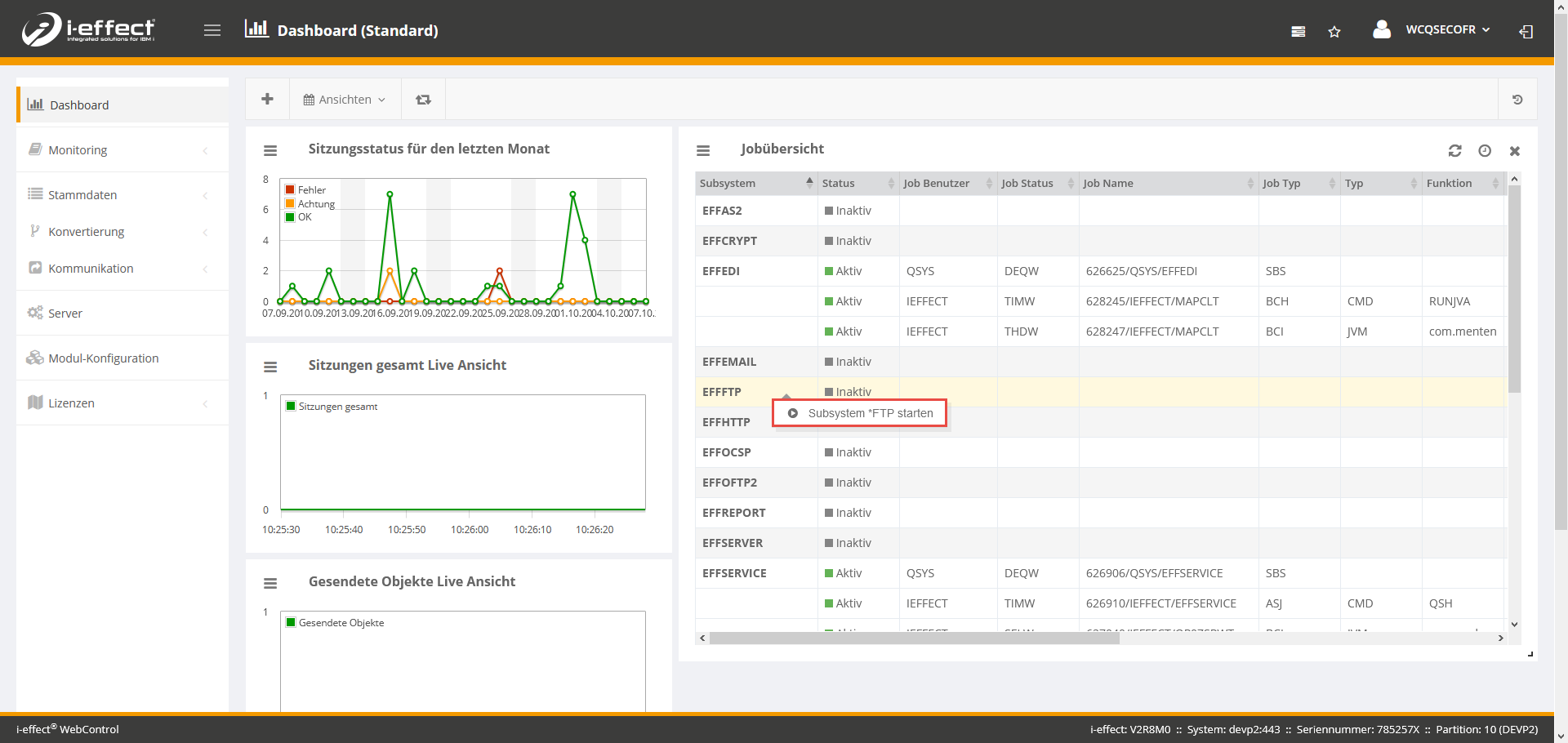Click the star favorites icon in header
Viewport: 1568px width, 743px height.
coord(1334,32)
